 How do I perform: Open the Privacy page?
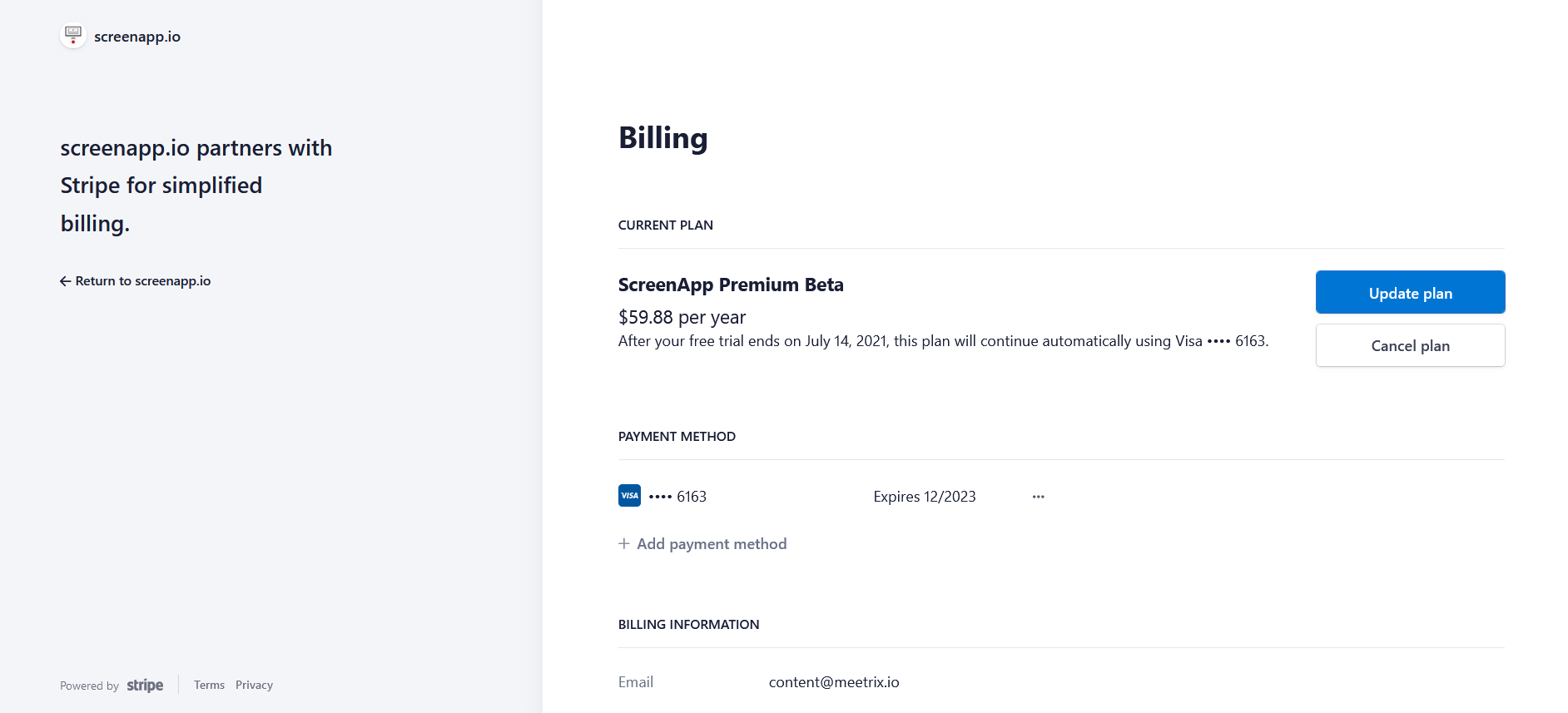254,685
